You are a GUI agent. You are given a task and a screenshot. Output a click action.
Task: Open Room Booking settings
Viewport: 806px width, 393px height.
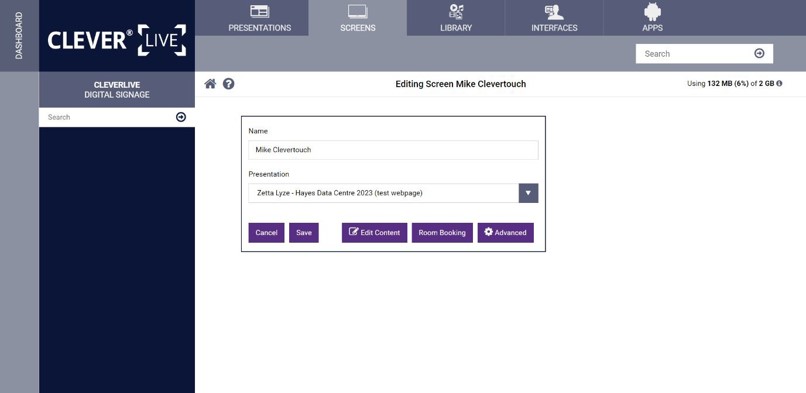tap(442, 233)
